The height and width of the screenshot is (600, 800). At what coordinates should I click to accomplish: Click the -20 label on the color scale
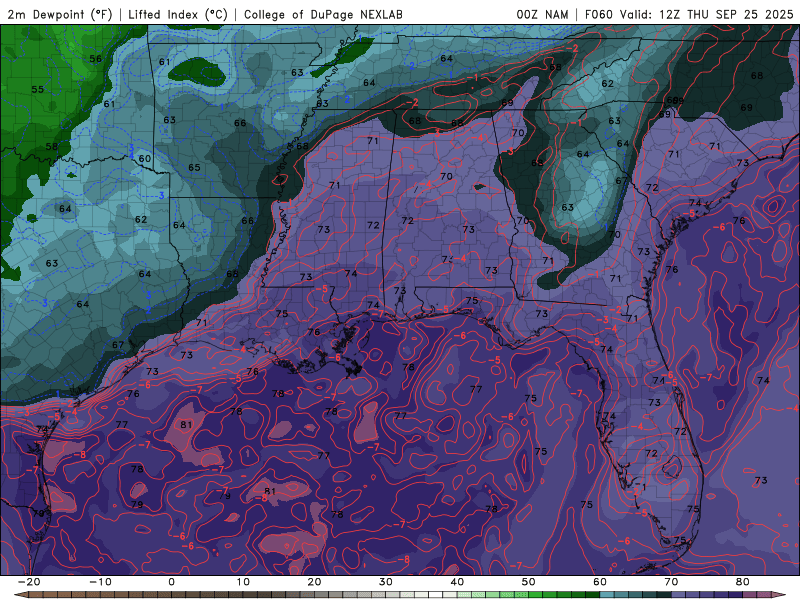[29, 582]
